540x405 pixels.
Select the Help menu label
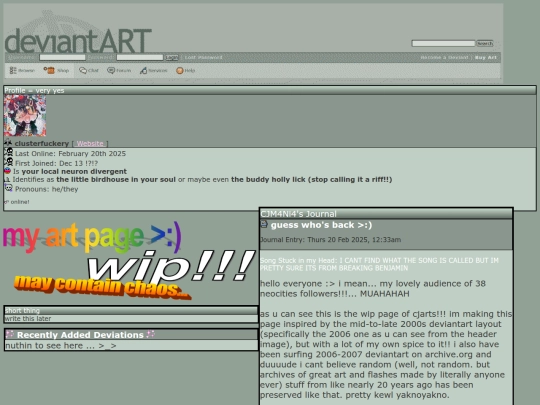coord(190,71)
